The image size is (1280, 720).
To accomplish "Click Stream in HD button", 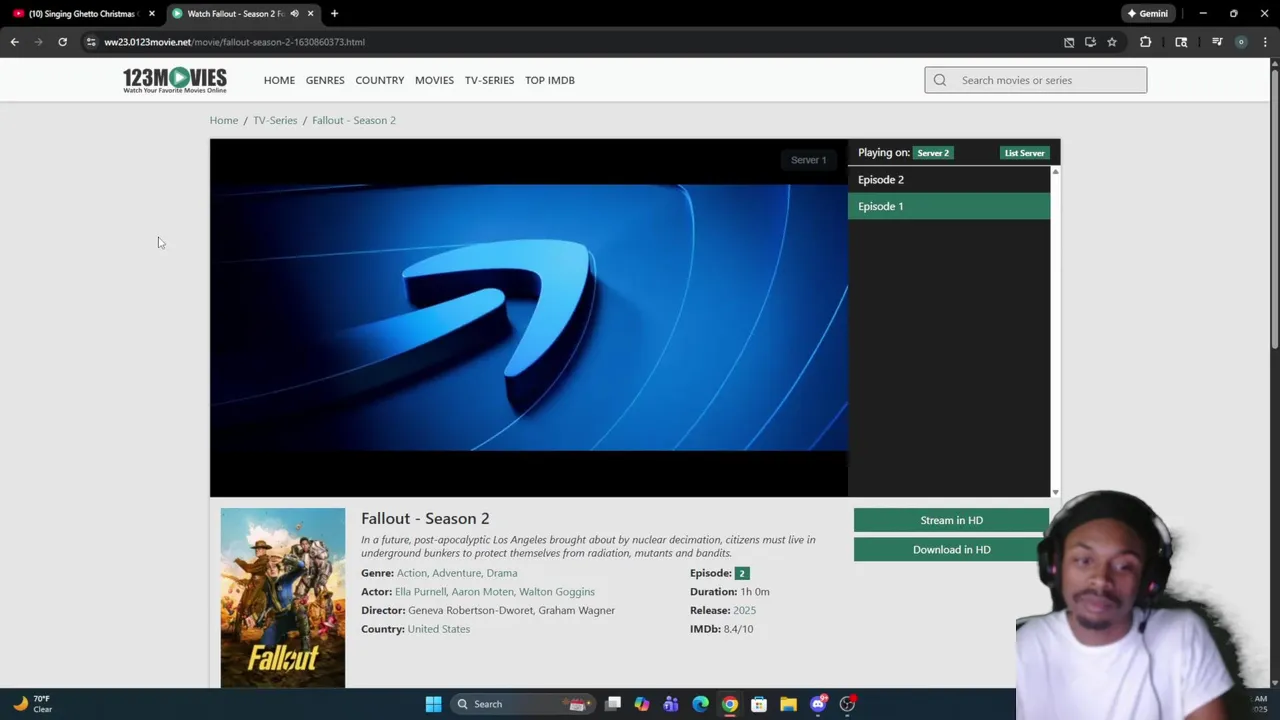I will [951, 520].
